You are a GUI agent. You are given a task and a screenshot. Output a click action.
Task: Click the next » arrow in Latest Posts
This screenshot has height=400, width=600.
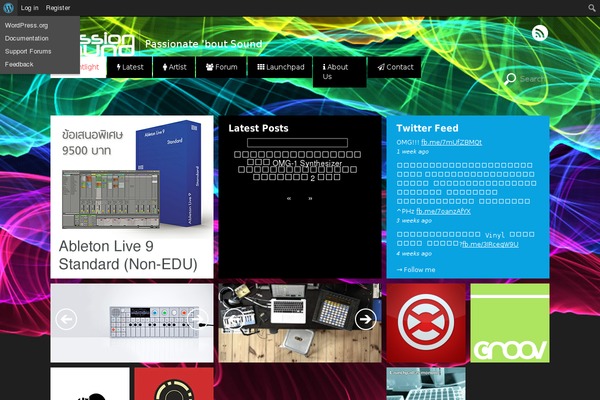310,198
